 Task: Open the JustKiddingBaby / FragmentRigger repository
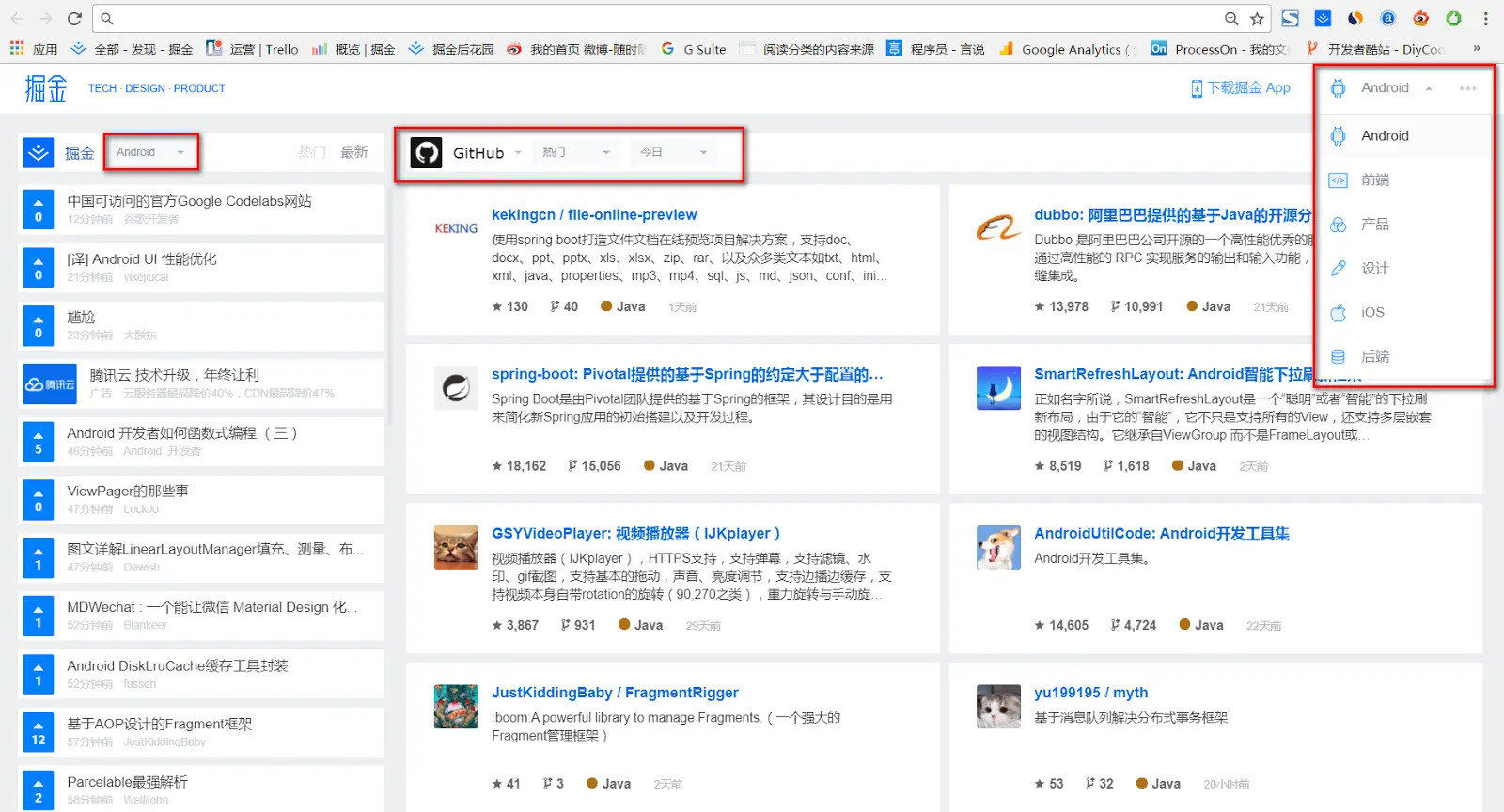point(615,693)
